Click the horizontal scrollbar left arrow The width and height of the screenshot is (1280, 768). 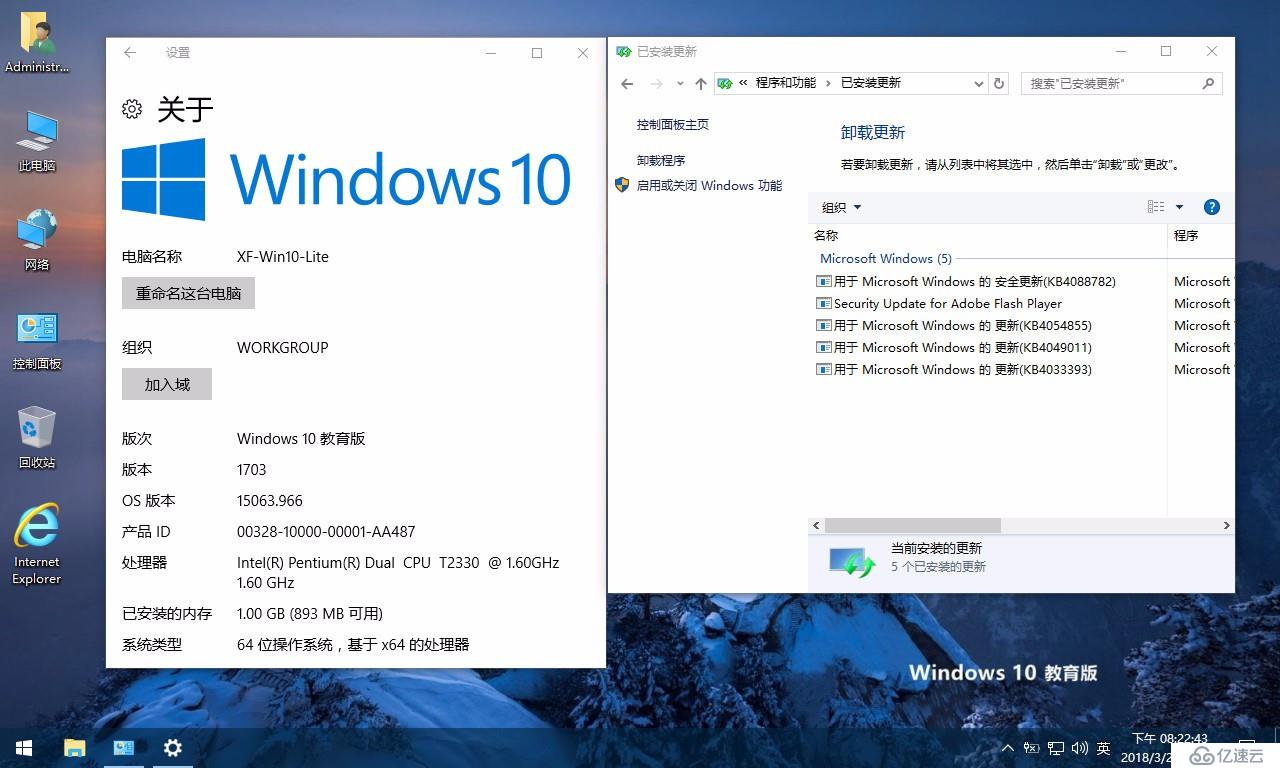(x=816, y=525)
